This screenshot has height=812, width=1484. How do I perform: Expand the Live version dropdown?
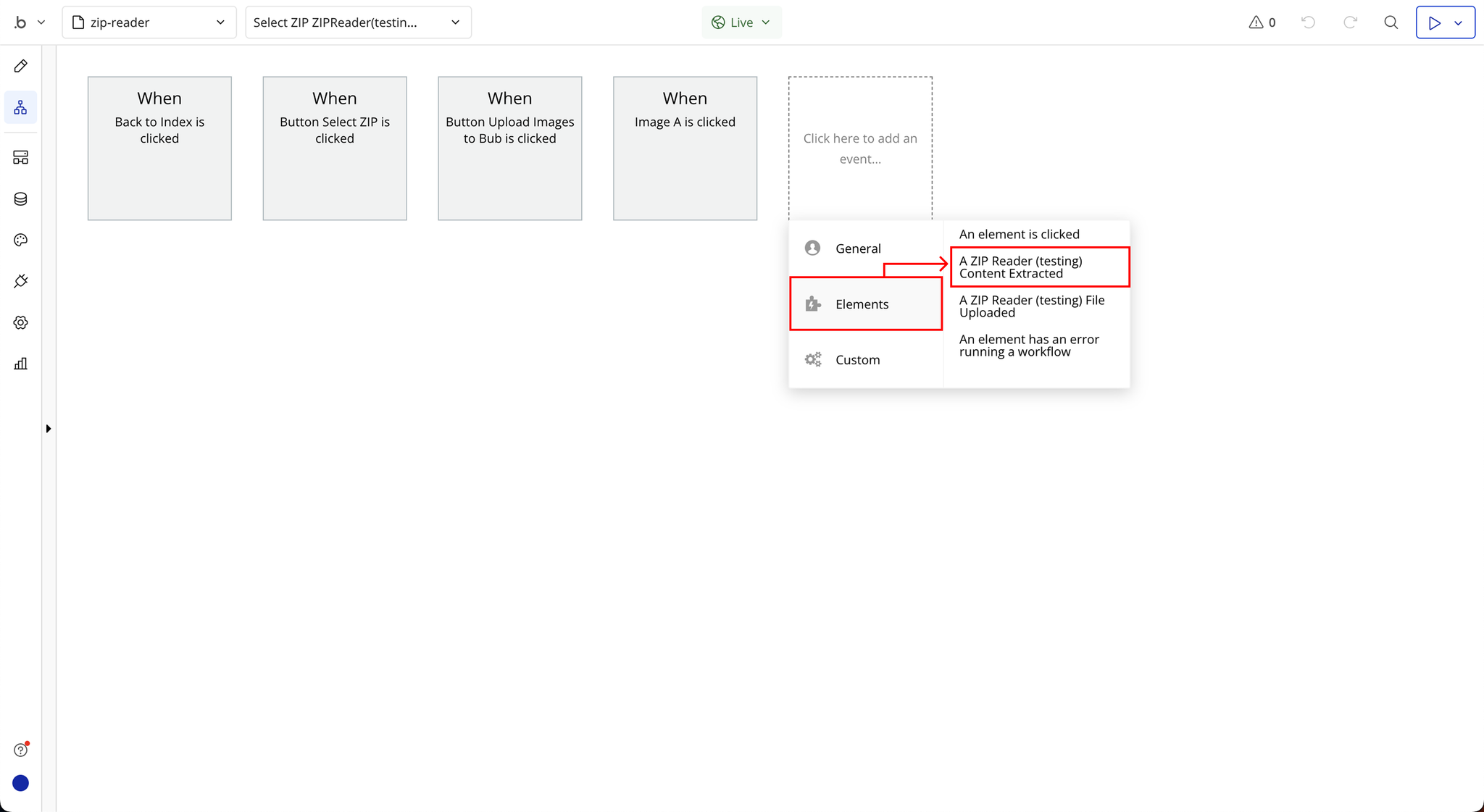click(x=741, y=22)
